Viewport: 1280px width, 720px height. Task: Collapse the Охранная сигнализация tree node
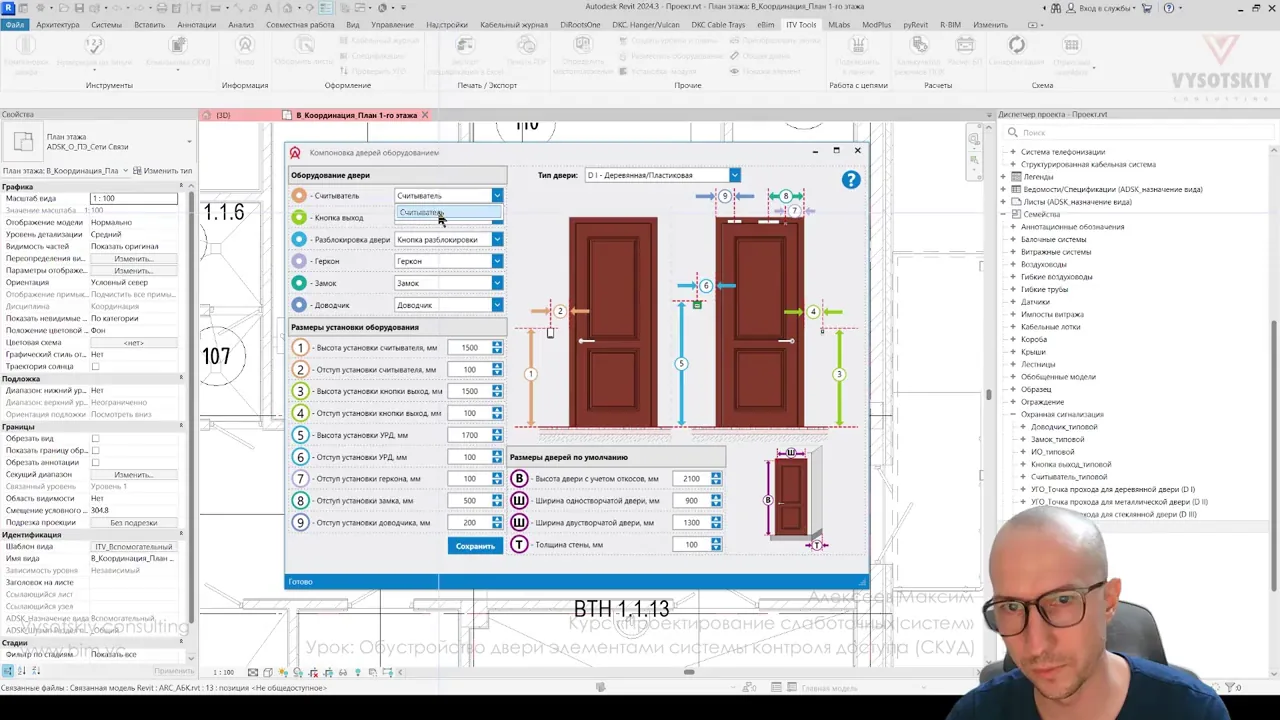point(1012,414)
